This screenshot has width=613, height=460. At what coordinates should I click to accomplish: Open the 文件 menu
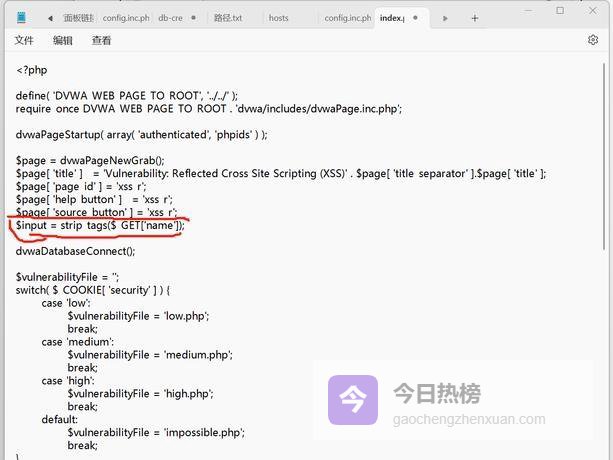click(x=24, y=41)
